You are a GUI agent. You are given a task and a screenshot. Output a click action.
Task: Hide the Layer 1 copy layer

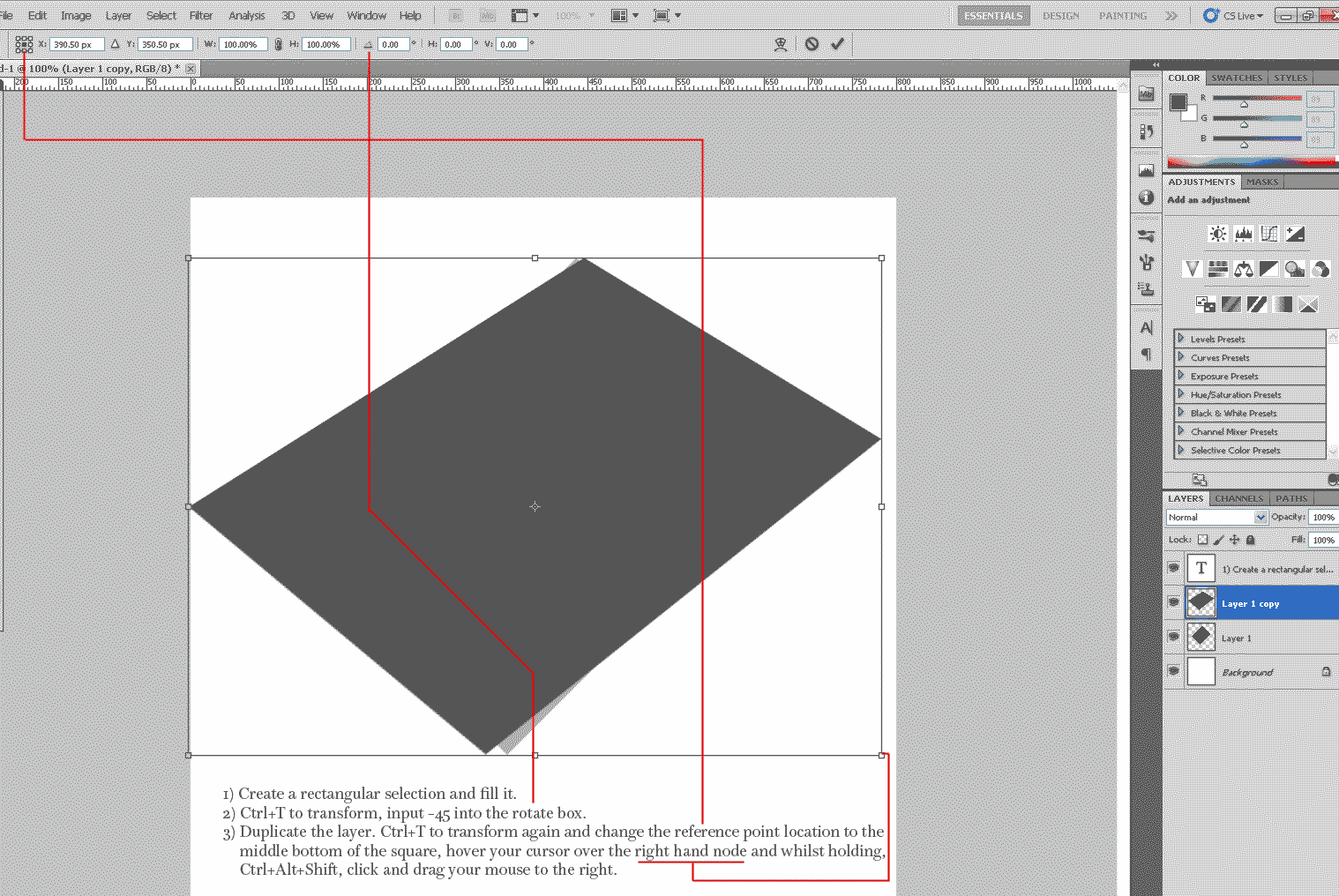coord(1173,602)
